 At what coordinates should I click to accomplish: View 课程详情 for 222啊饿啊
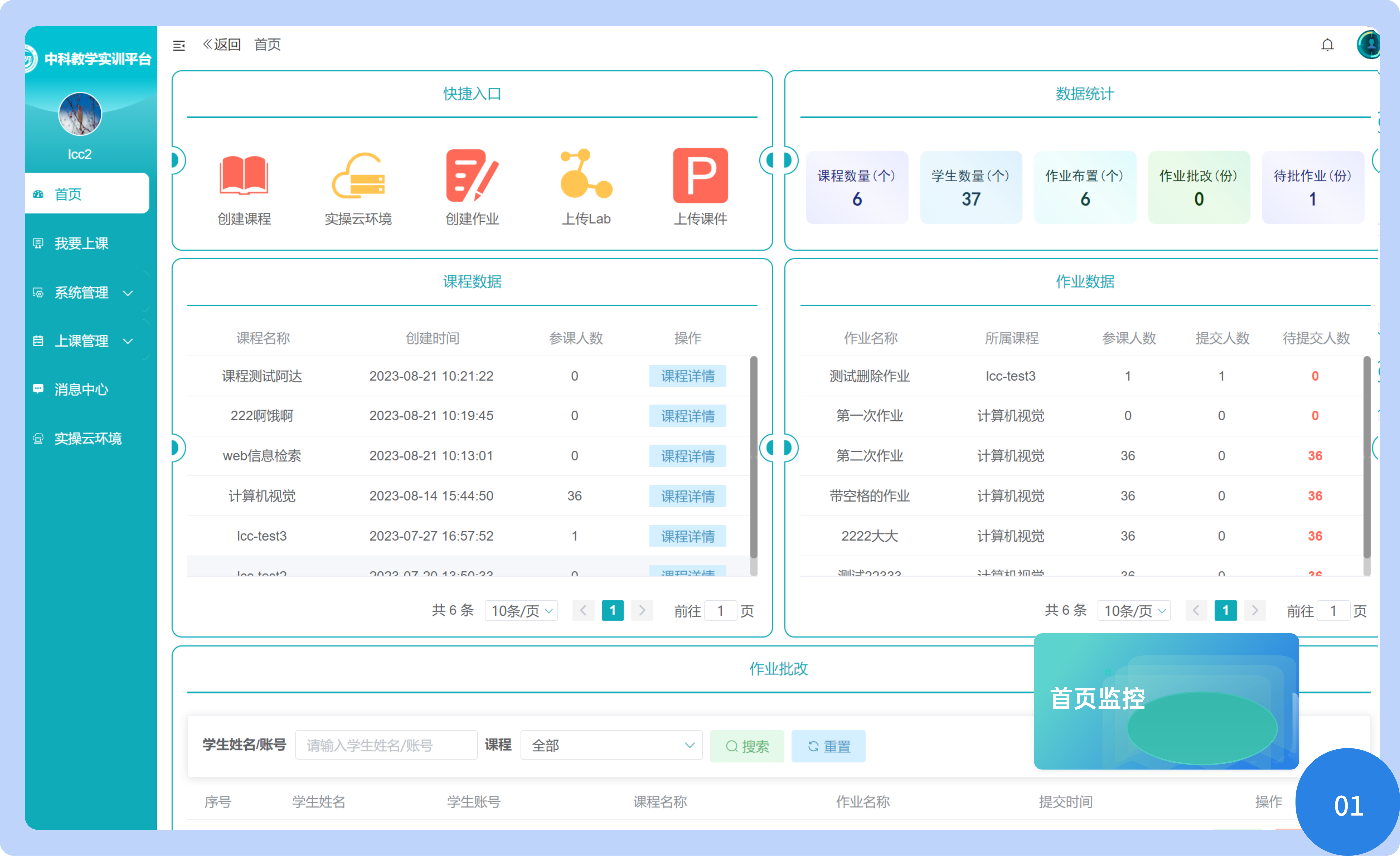point(688,416)
